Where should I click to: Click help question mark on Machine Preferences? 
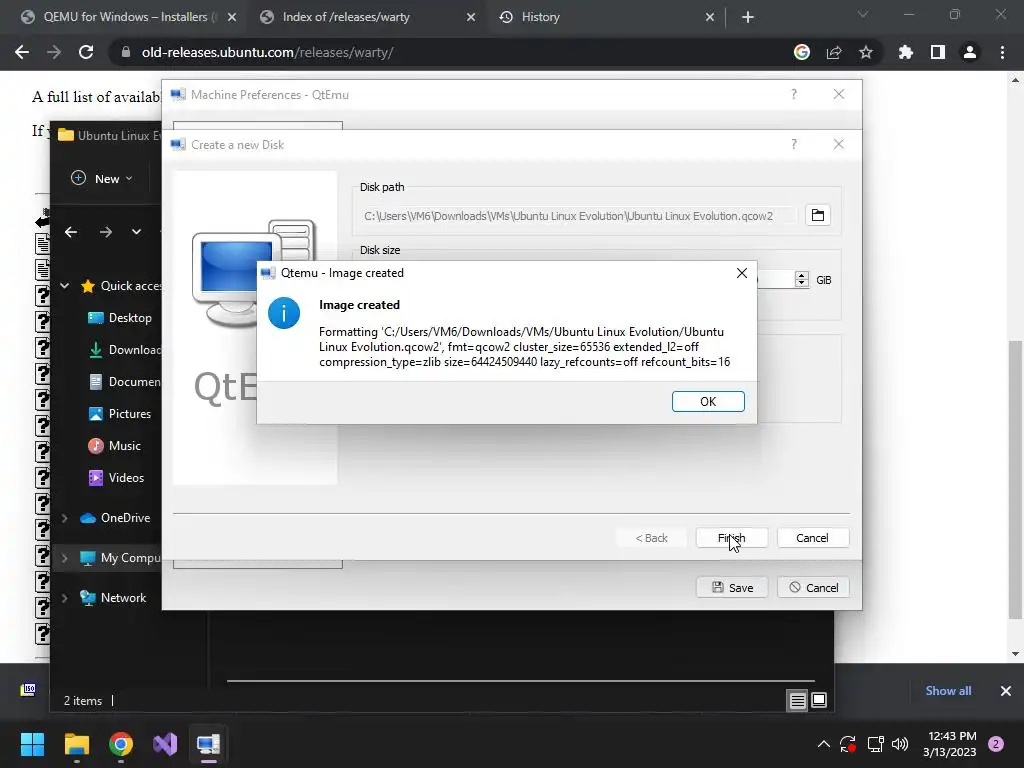click(x=794, y=95)
